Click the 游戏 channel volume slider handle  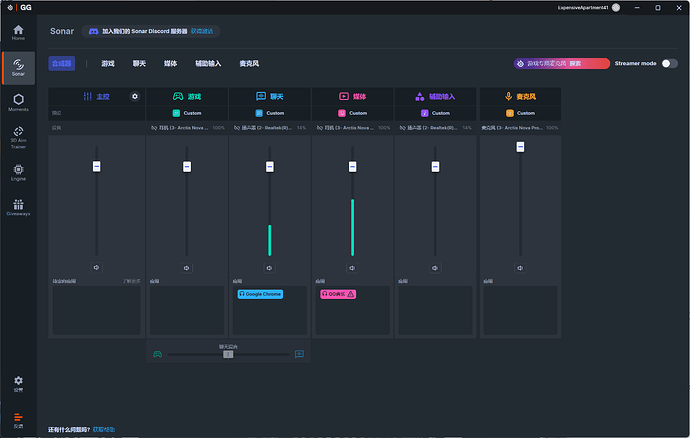click(x=186, y=166)
